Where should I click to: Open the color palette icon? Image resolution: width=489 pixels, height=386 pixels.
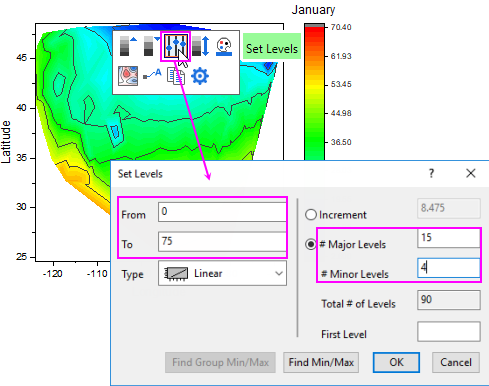[224, 47]
